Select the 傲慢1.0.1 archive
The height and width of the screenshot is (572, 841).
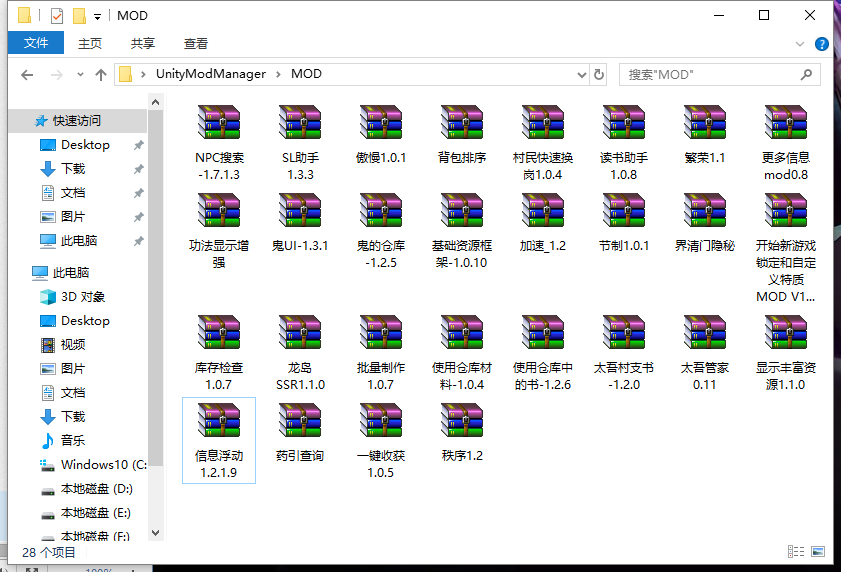pyautogui.click(x=381, y=134)
